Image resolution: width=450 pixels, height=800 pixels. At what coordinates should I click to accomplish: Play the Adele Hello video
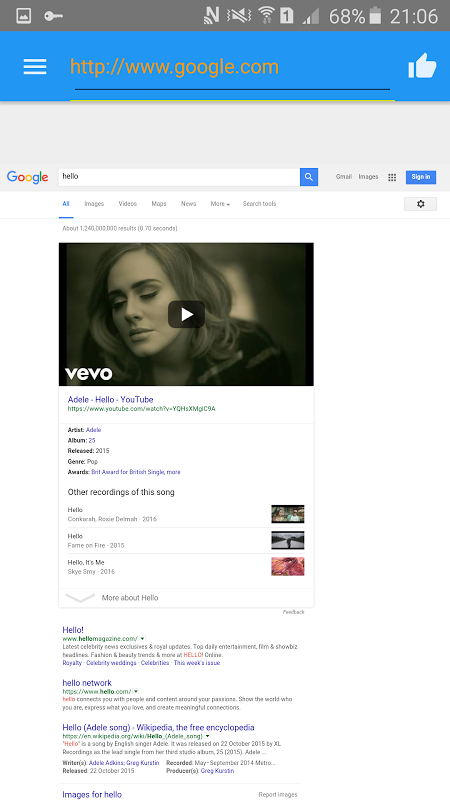(186, 314)
